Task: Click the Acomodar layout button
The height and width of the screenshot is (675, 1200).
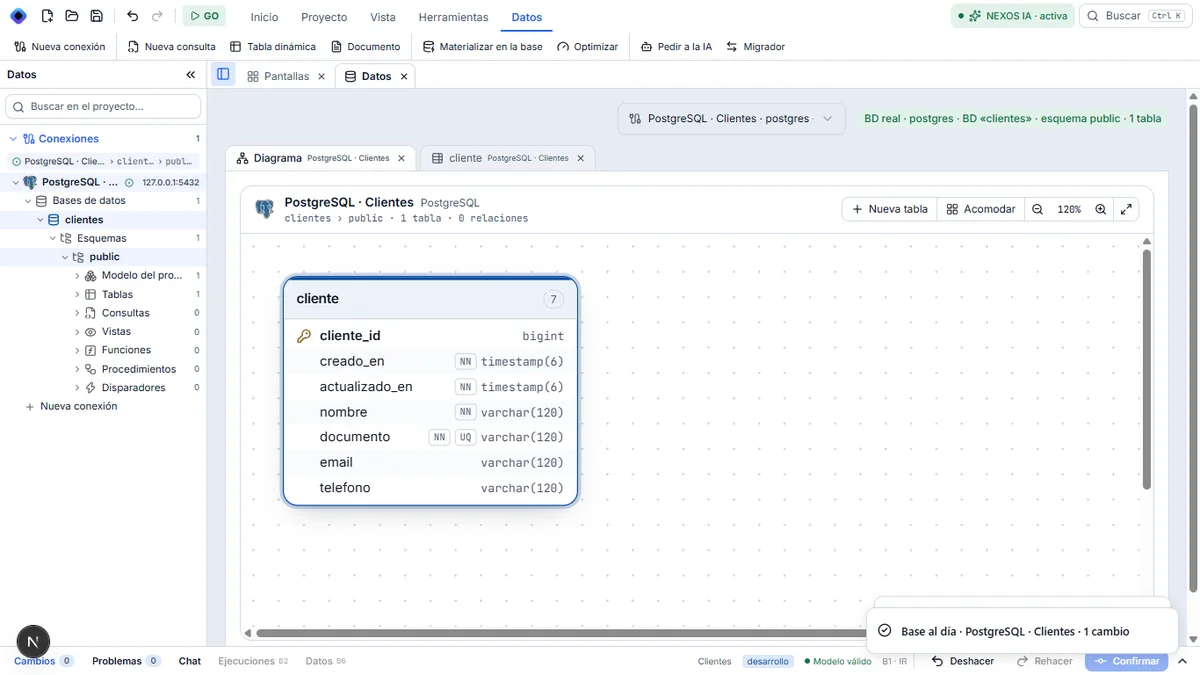Action: point(981,209)
